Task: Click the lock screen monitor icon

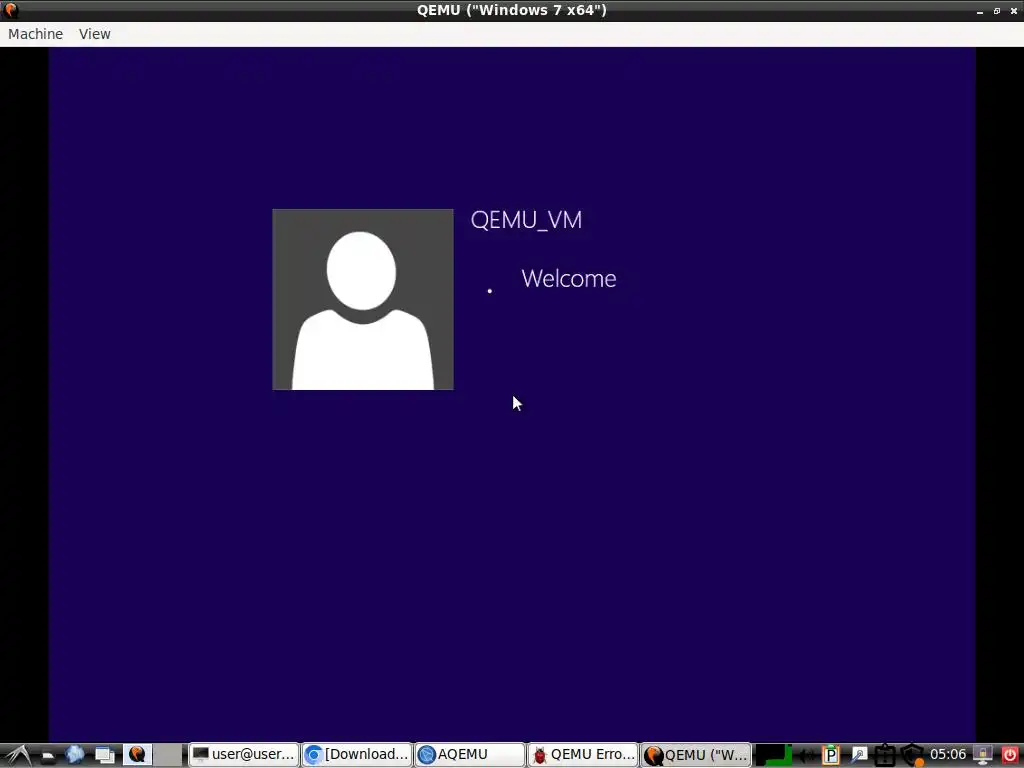Action: coord(983,755)
